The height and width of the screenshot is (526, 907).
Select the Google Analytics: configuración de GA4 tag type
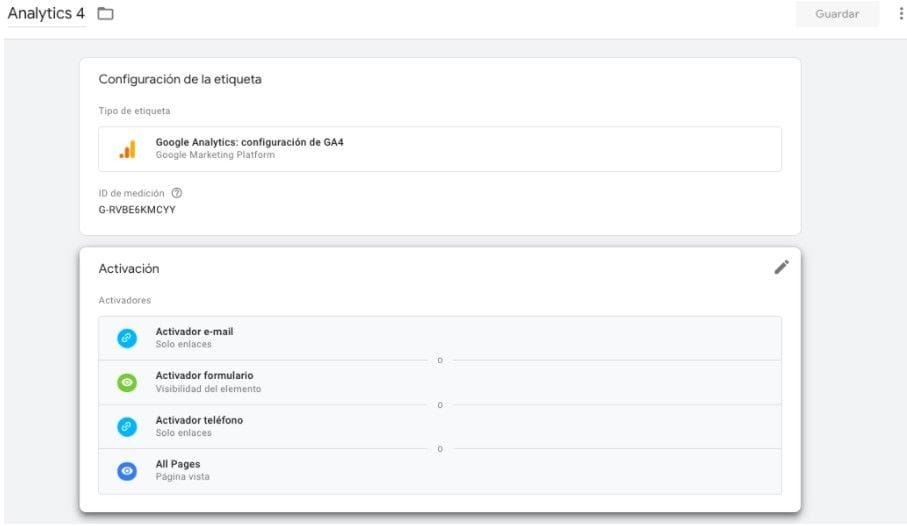440,149
